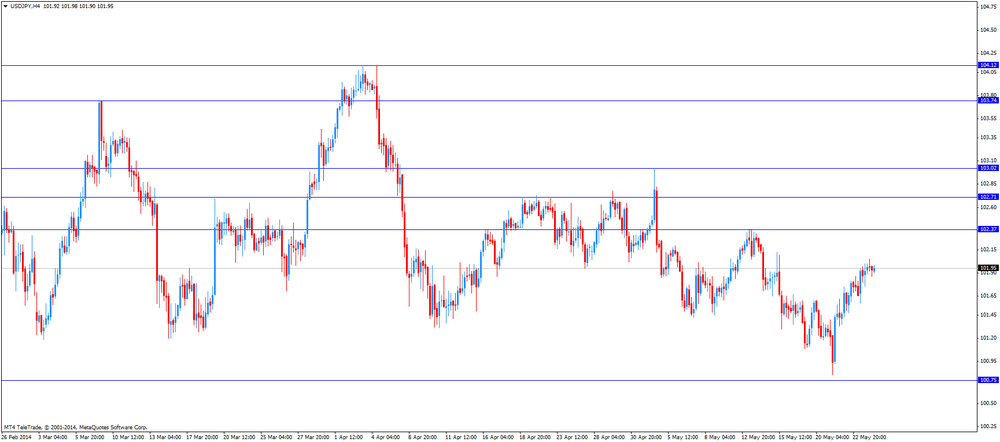Select the 102.37 horizontal line price label

pyautogui.click(x=988, y=229)
